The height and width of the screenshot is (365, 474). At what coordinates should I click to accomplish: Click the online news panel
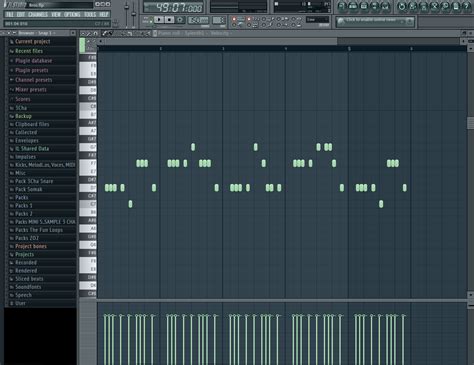[x=375, y=21]
